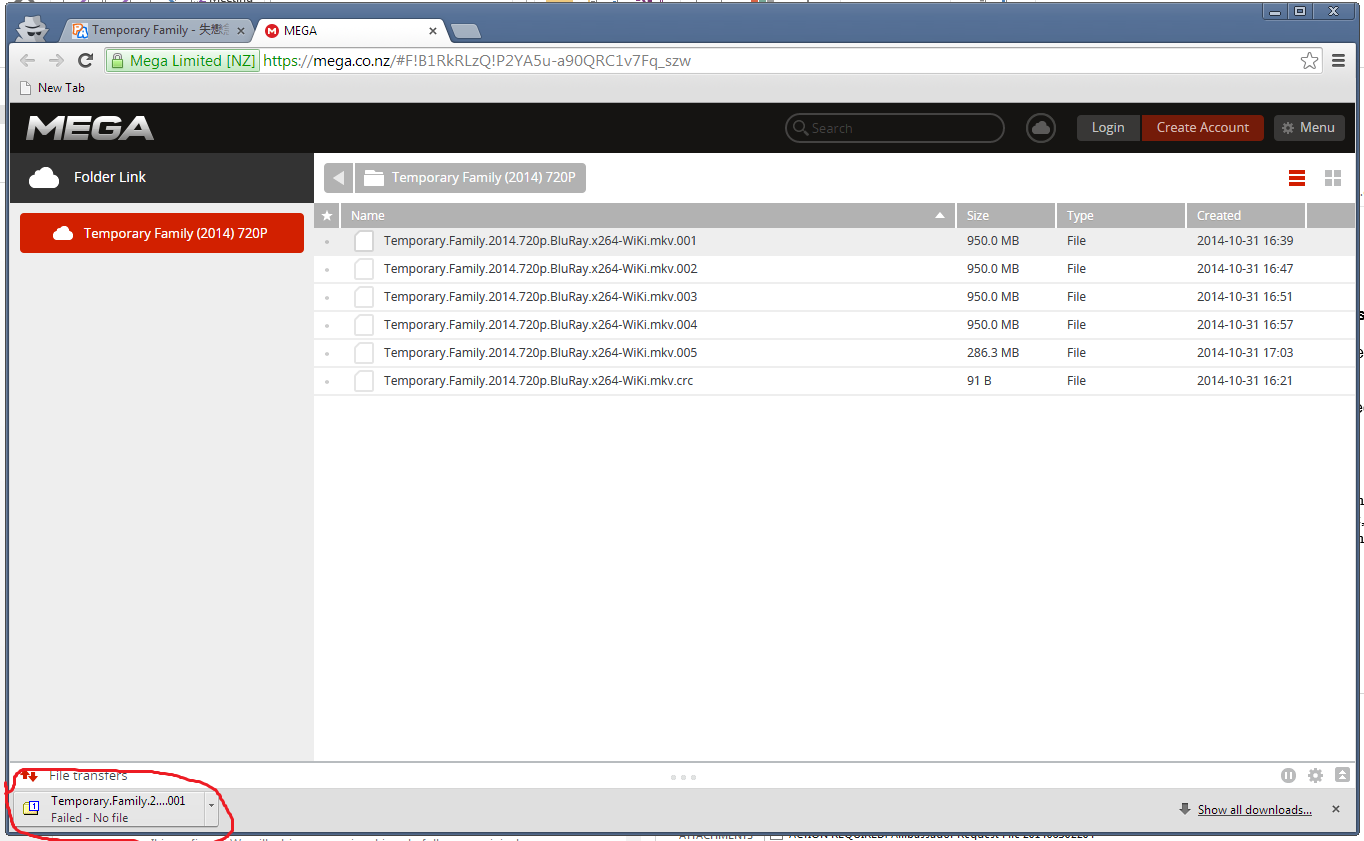Sort files by the Type column

(1121, 215)
